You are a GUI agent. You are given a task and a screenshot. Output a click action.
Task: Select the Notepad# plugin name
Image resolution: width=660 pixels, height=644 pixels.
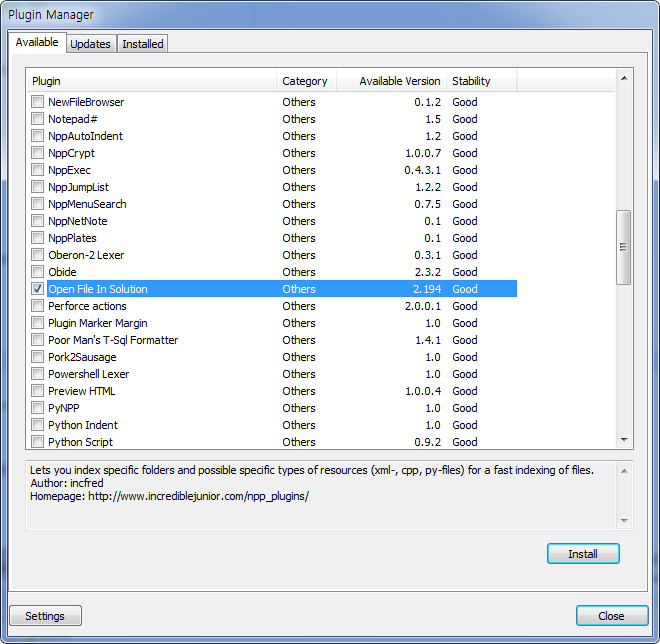click(x=72, y=119)
